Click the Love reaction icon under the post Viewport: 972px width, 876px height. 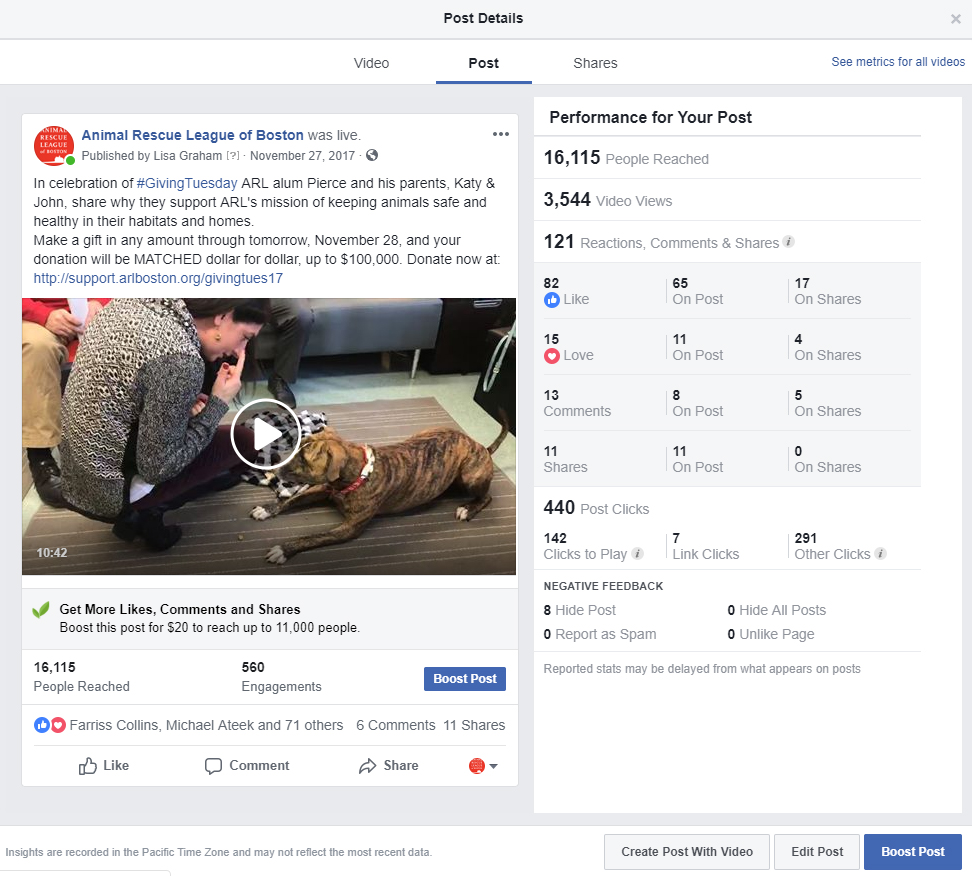tap(58, 725)
